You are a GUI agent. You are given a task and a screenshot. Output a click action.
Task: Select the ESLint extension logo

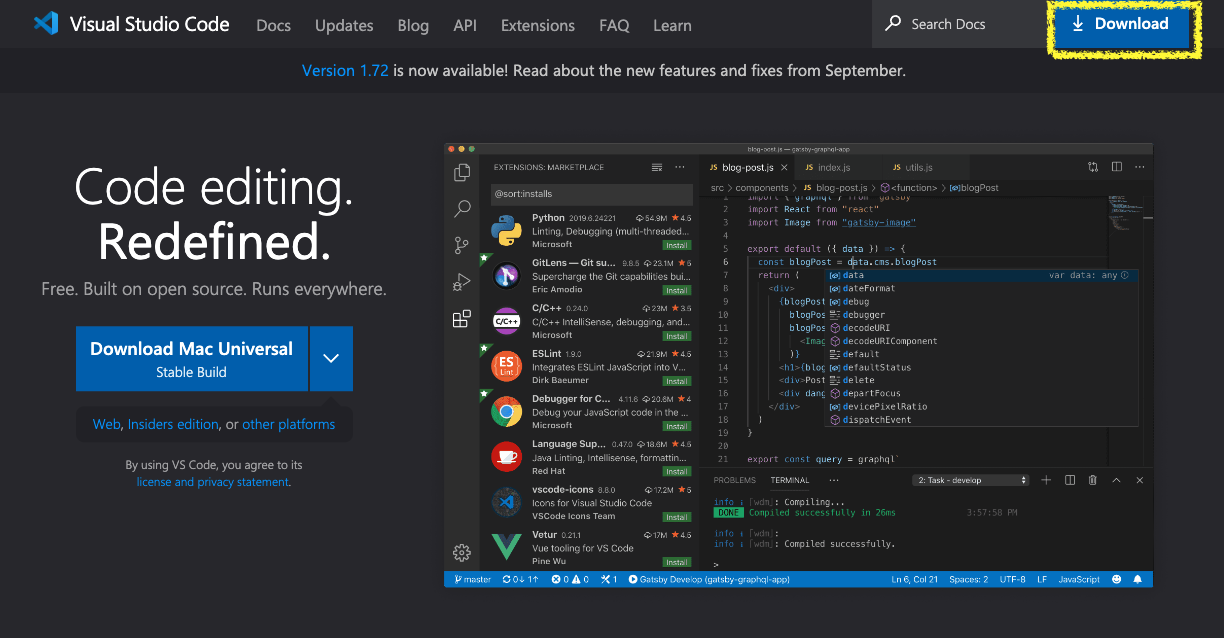(x=507, y=366)
